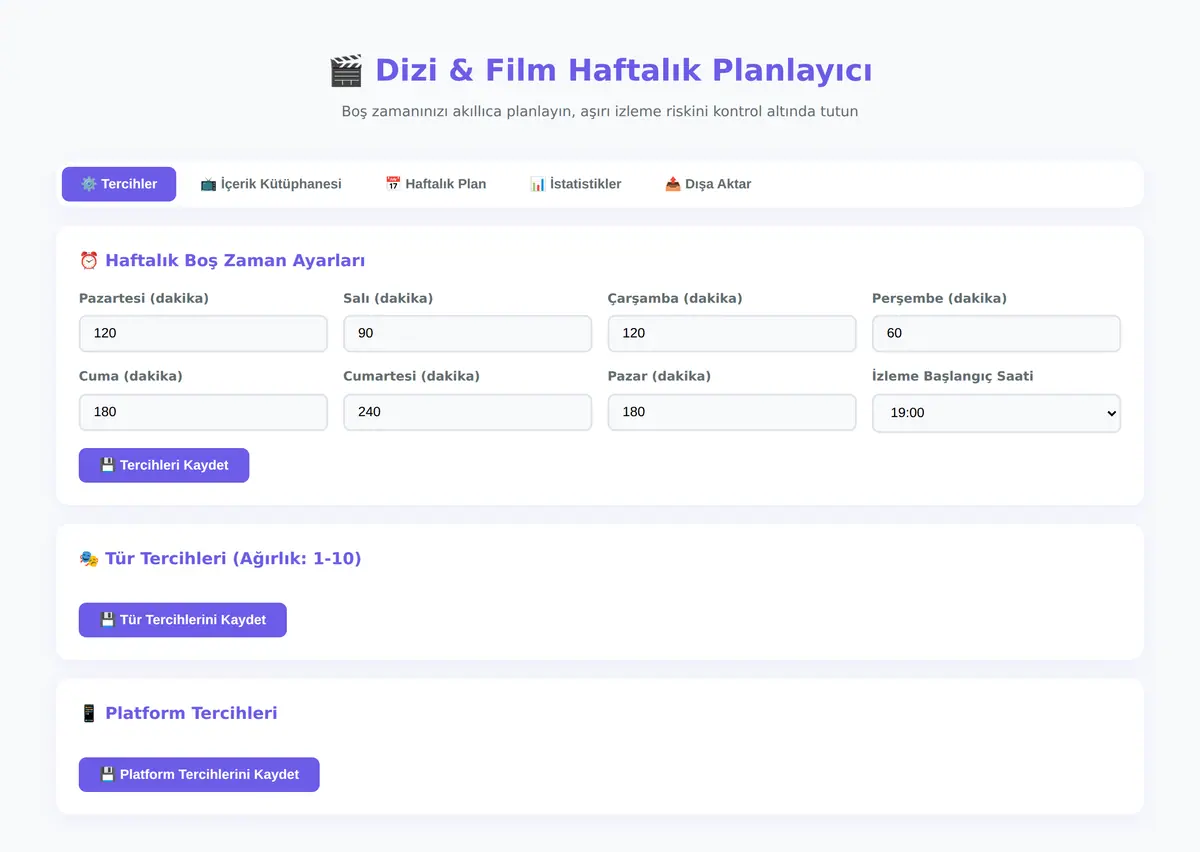Open the Dışa Aktar tab
Viewport: 1200px width, 852px height.
(708, 184)
